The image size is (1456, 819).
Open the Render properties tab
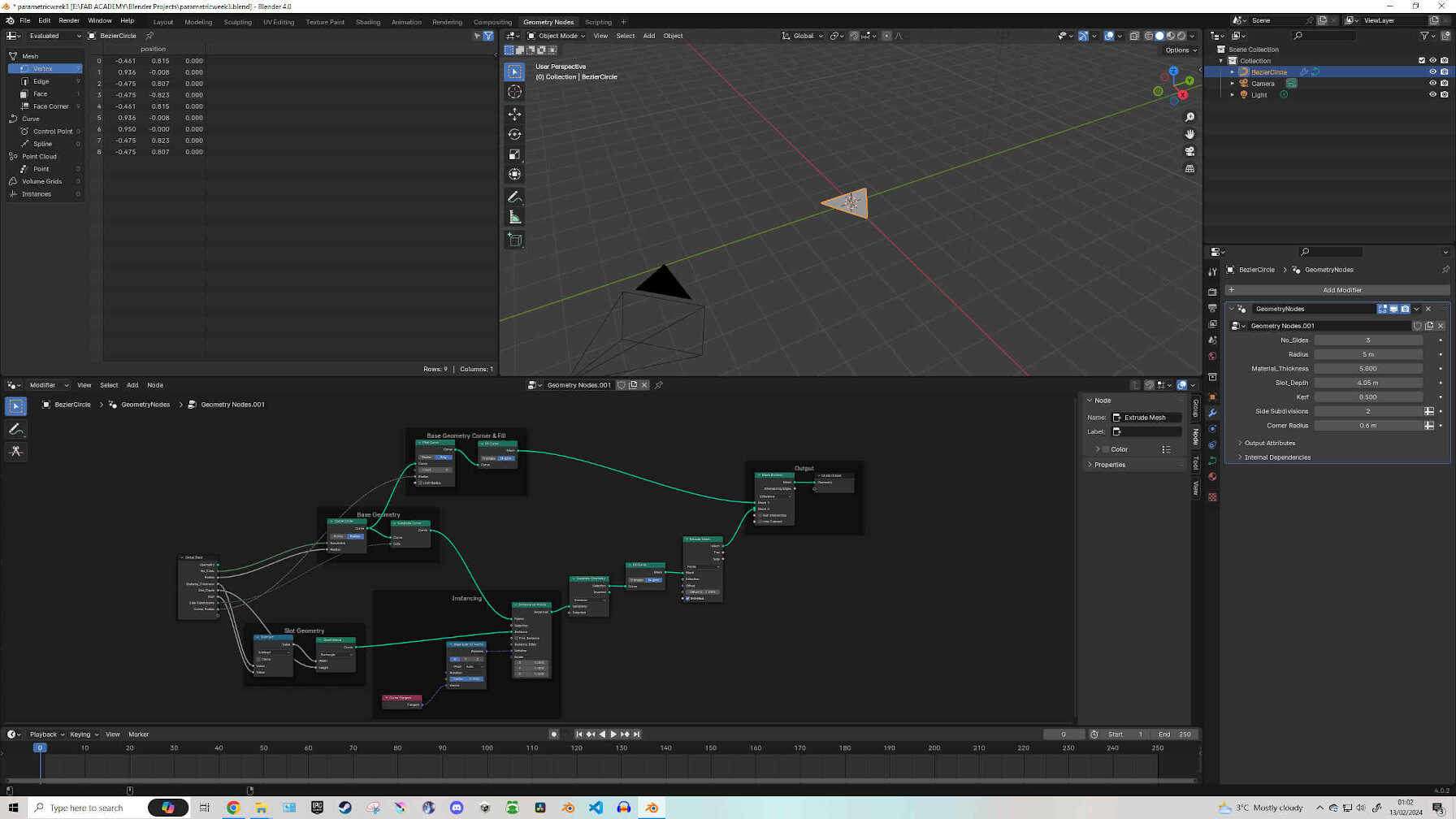click(1212, 292)
